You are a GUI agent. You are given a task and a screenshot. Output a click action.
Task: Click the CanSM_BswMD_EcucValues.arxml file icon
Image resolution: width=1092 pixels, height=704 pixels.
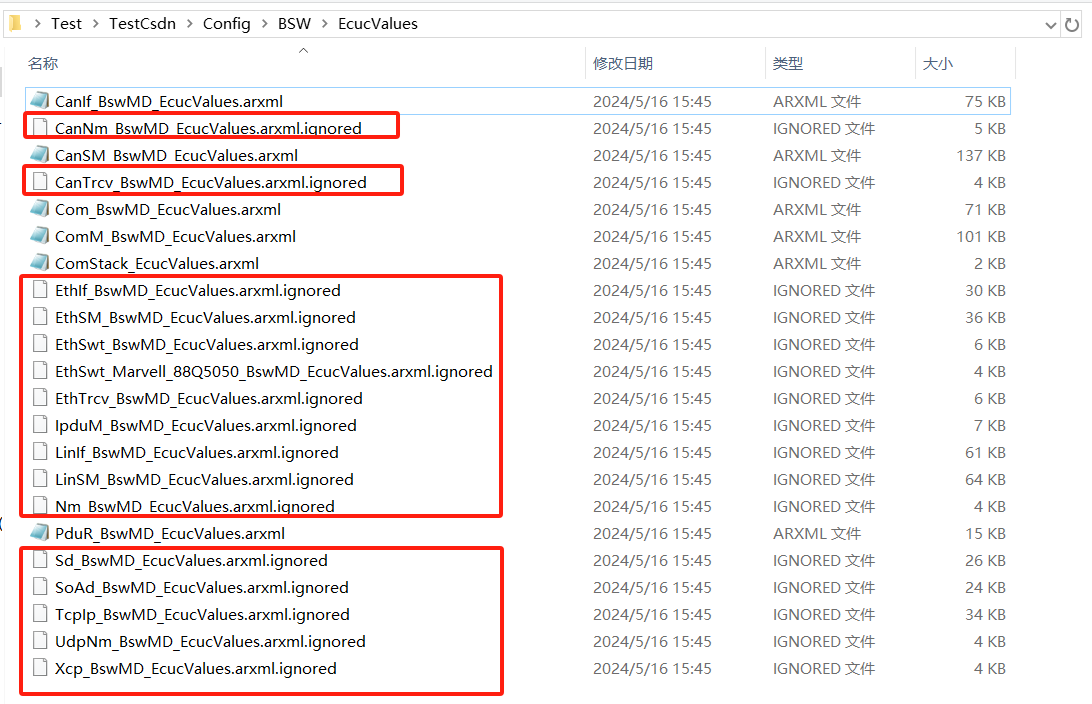[x=39, y=155]
